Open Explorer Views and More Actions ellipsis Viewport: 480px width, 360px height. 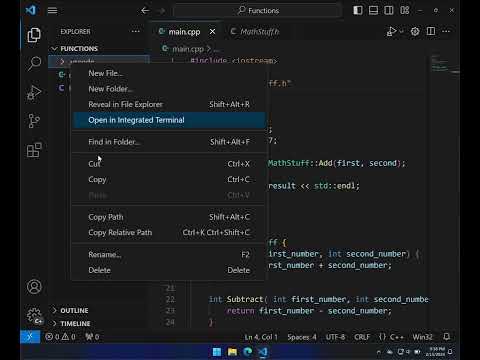(135, 31)
